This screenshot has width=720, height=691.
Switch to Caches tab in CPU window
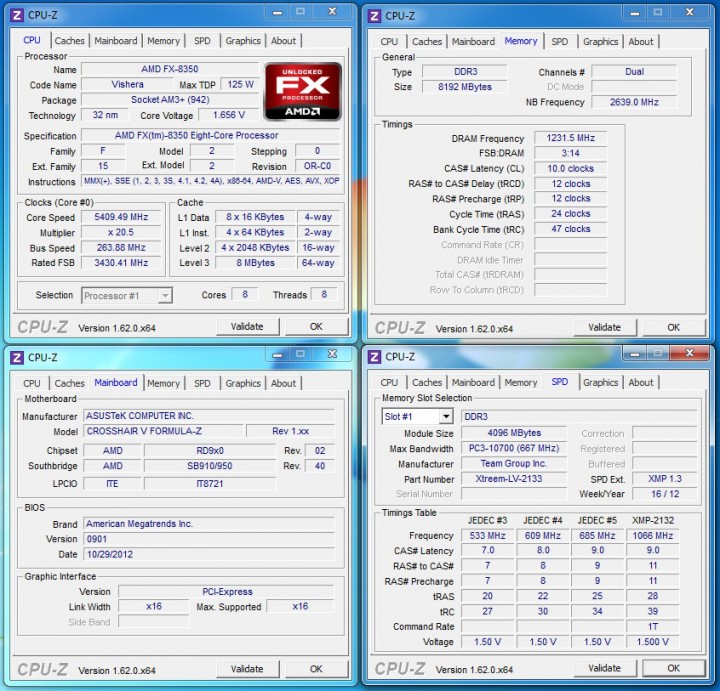[70, 41]
